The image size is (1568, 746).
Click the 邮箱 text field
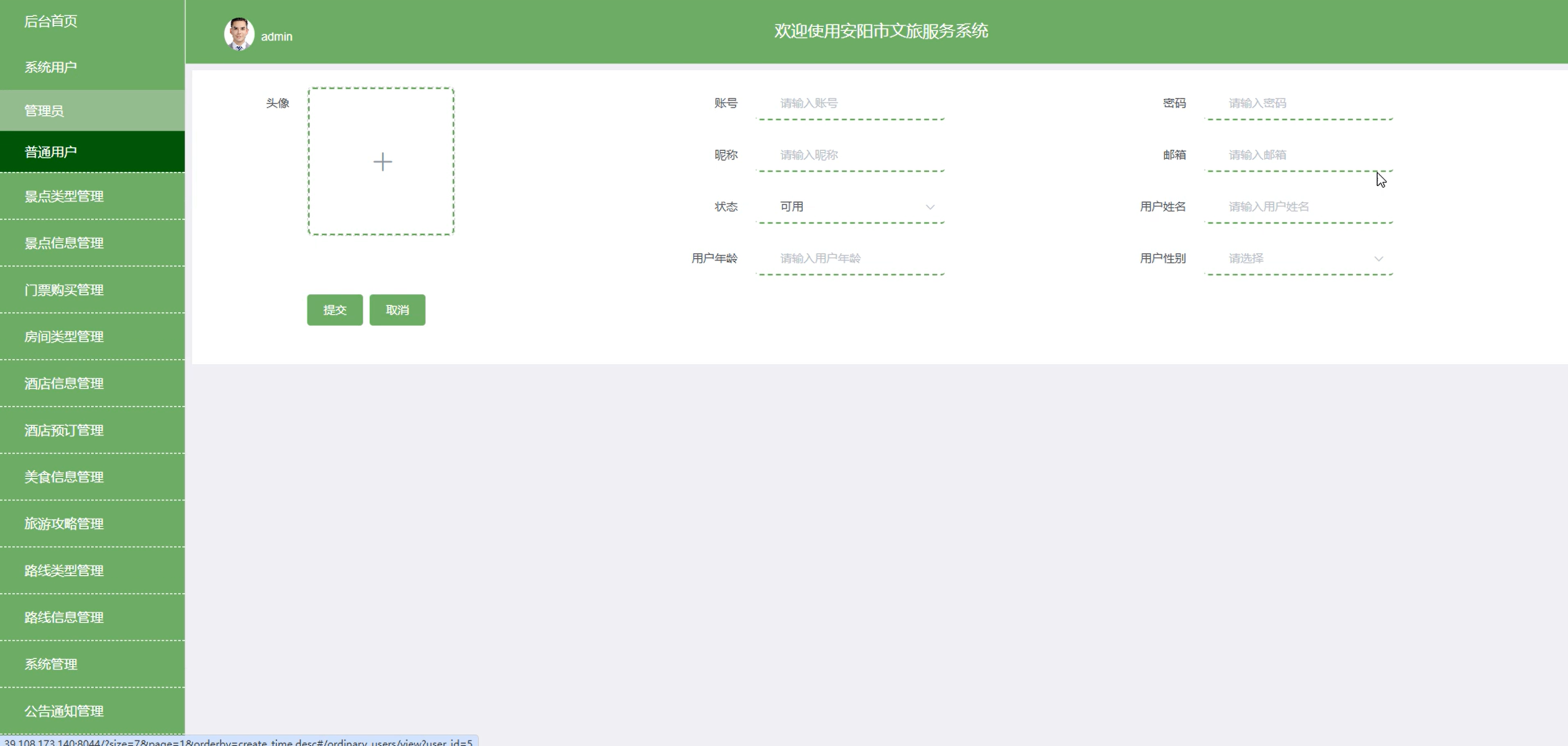coord(1299,155)
